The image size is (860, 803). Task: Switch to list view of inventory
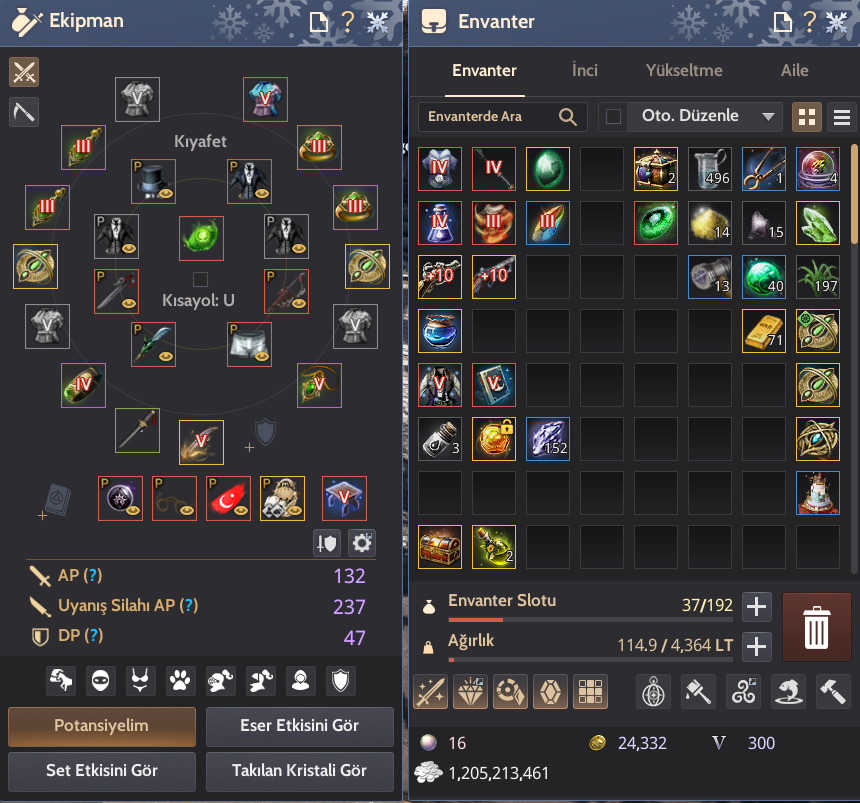[842, 117]
